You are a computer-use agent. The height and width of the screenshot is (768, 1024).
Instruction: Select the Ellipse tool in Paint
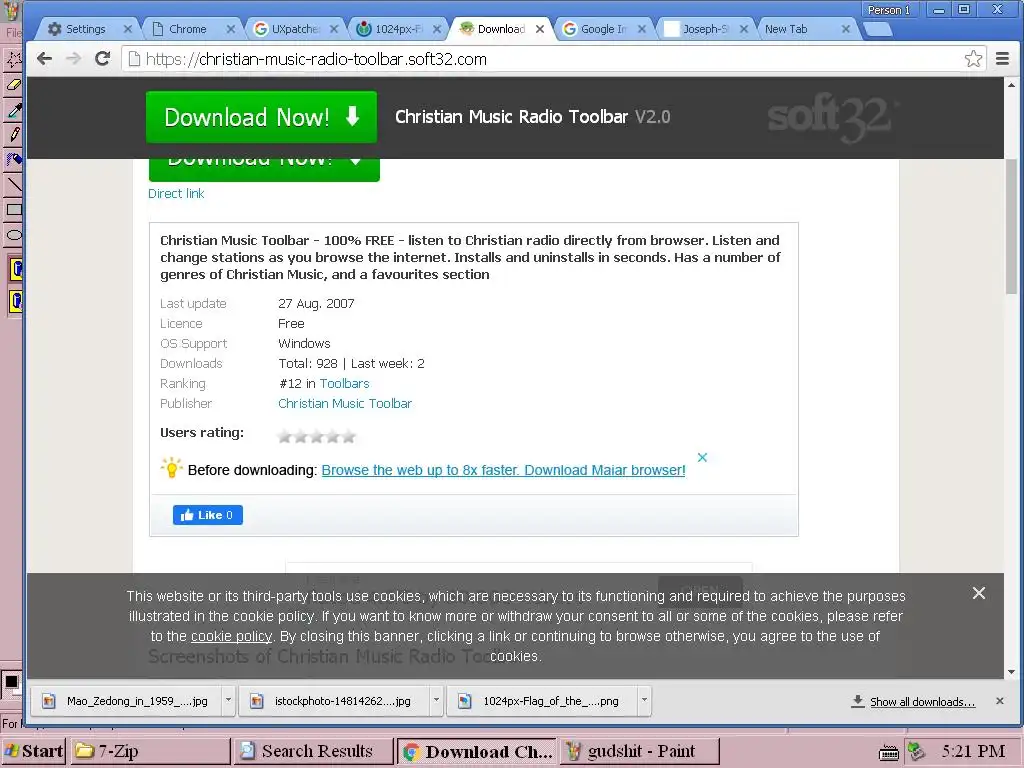[13, 234]
